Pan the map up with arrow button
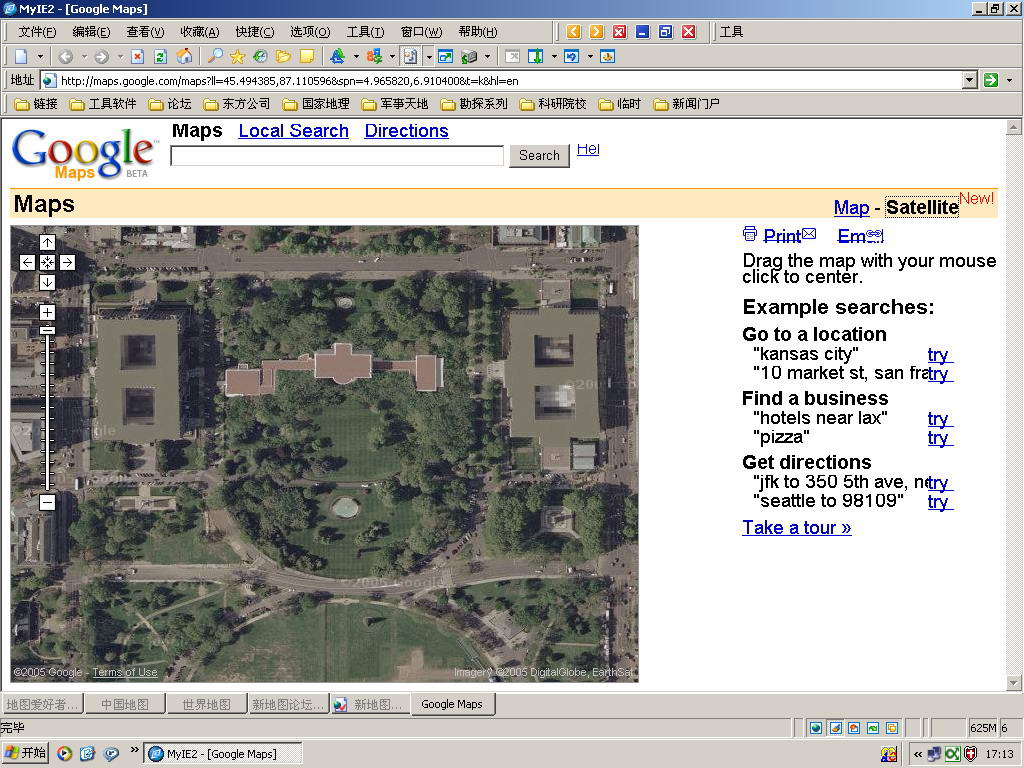 pos(47,242)
